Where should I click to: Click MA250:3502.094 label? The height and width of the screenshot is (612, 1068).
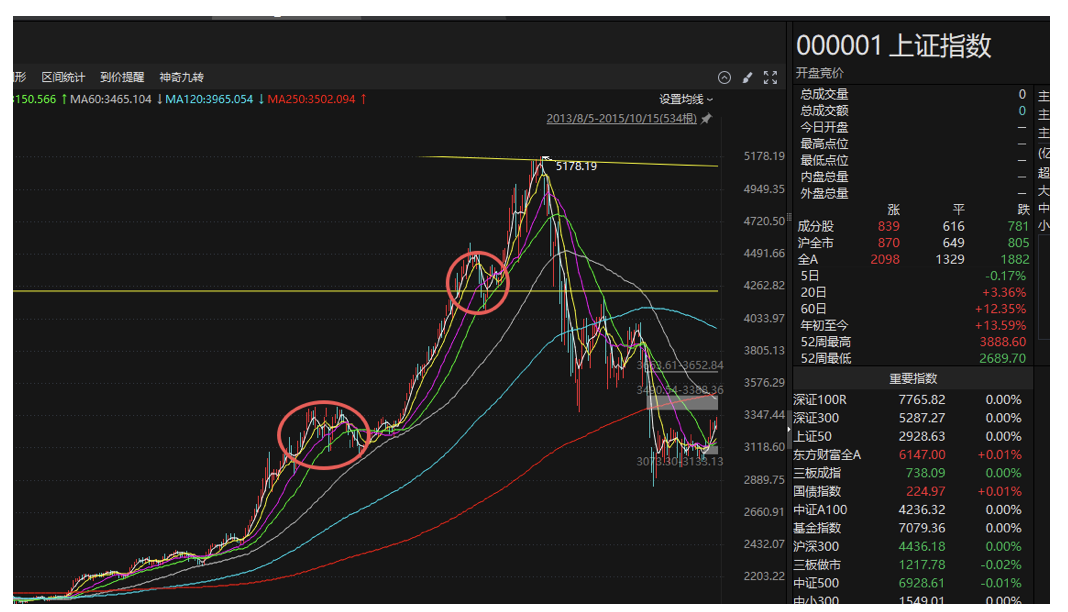click(x=311, y=99)
